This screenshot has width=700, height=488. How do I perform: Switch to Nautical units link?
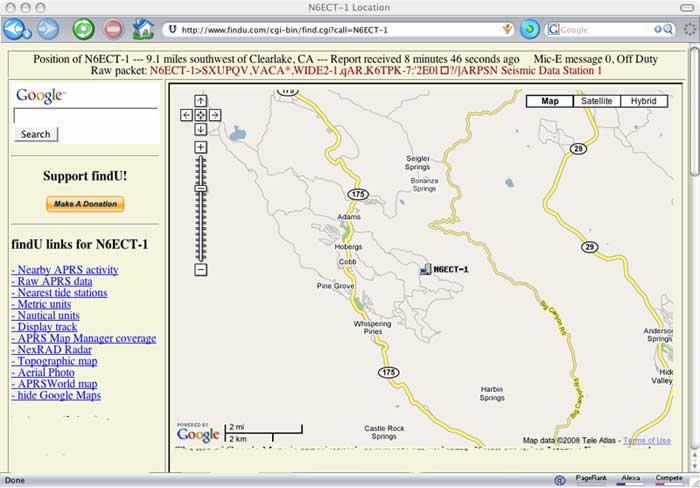pyautogui.click(x=46, y=316)
